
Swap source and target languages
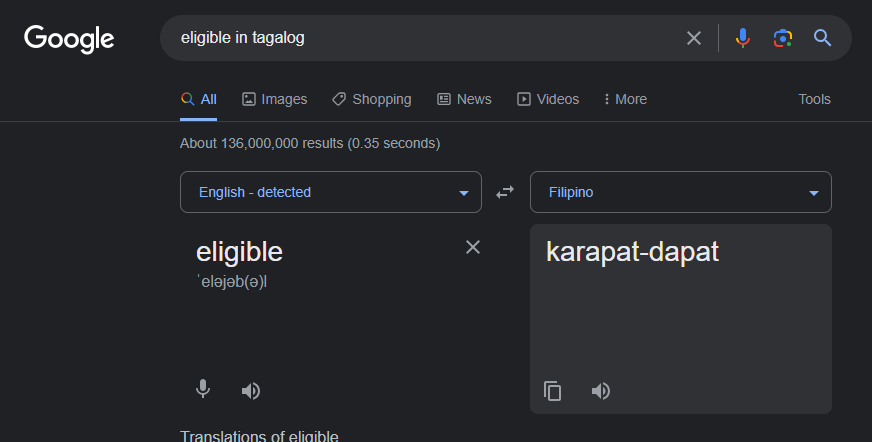click(x=505, y=192)
